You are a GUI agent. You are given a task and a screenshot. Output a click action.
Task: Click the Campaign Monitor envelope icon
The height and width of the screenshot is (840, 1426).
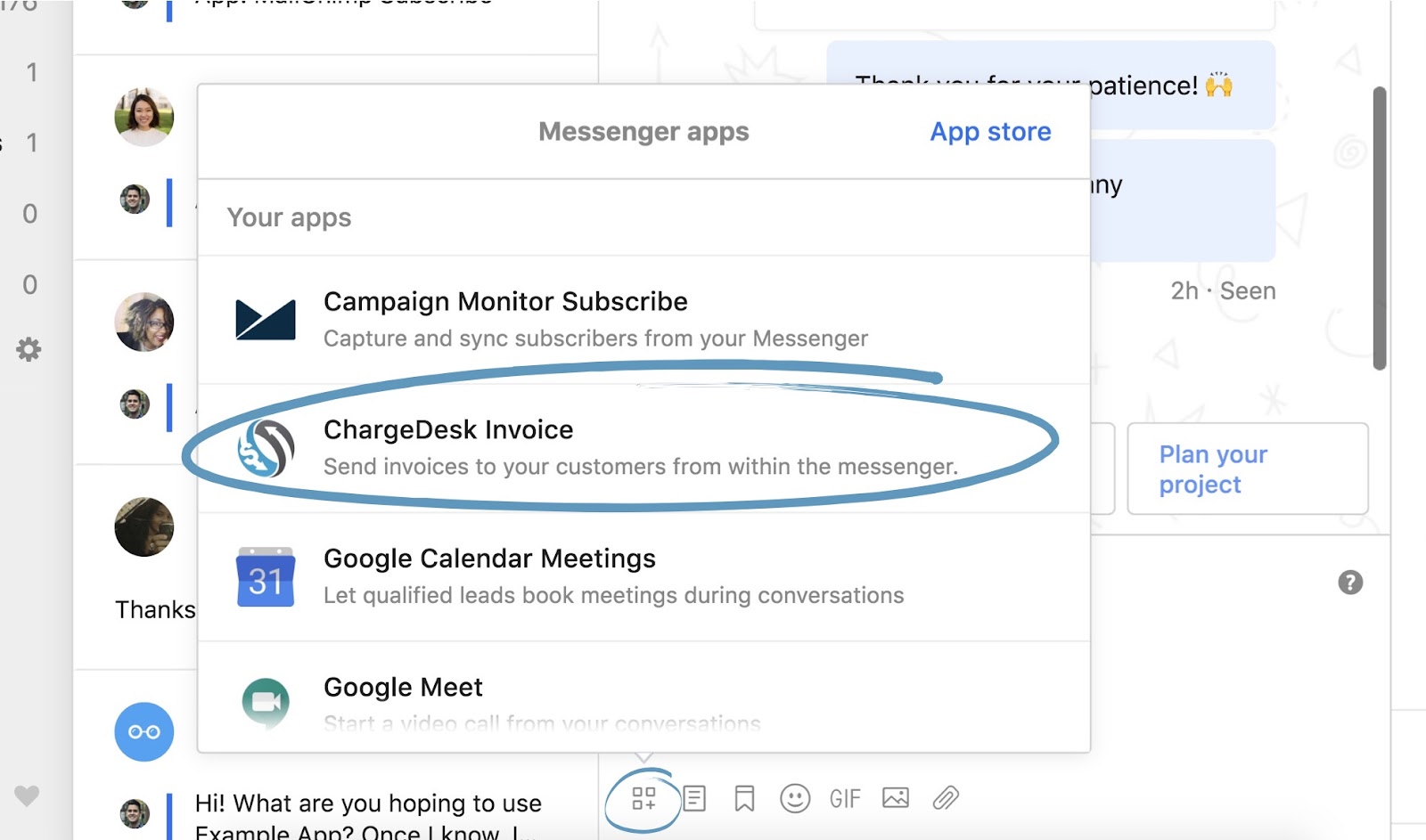tap(265, 320)
